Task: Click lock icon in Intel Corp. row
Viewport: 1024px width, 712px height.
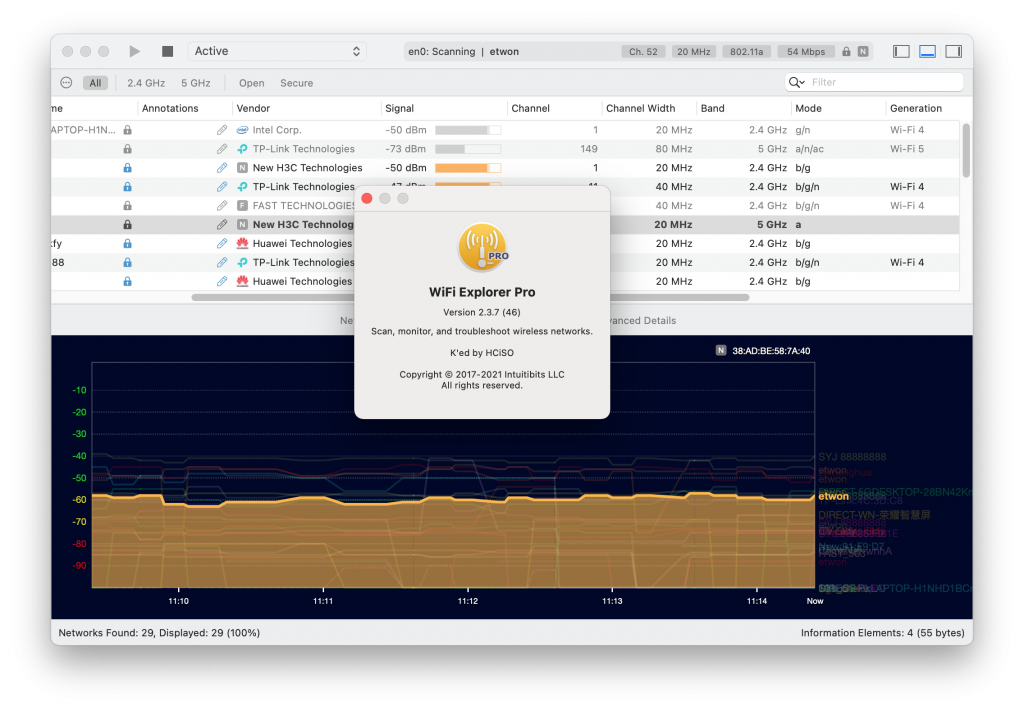Action: [127, 130]
